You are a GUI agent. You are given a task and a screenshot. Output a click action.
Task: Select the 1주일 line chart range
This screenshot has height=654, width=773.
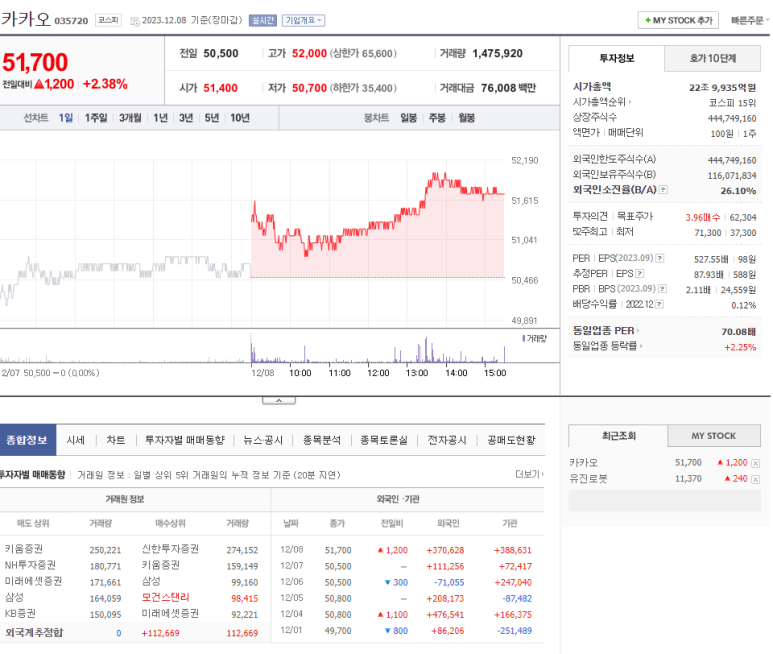click(x=96, y=118)
